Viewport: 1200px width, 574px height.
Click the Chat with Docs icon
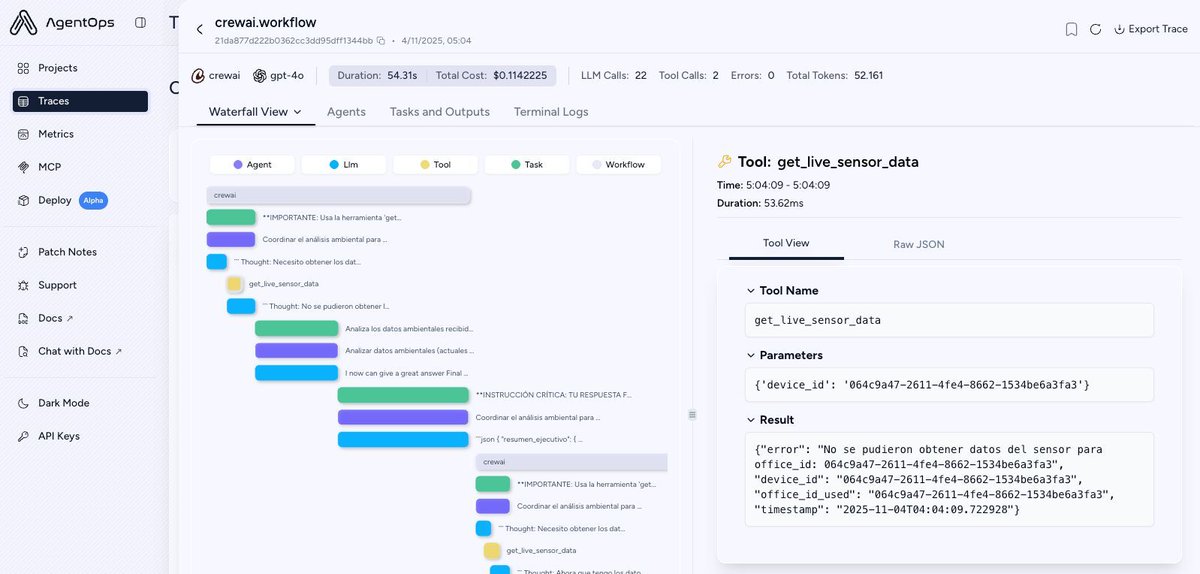(25, 351)
